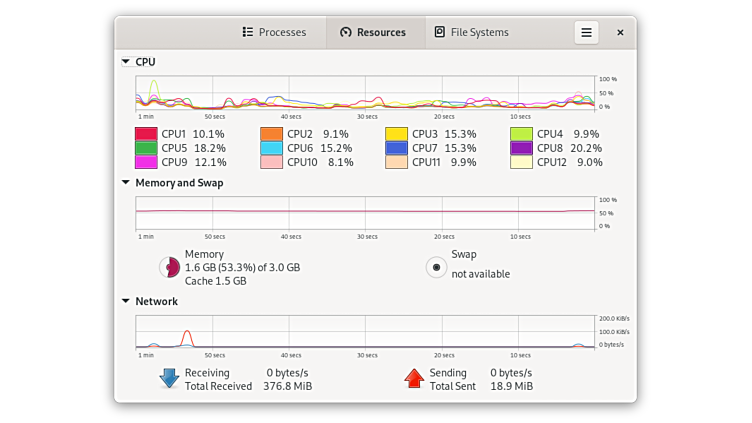The image size is (752, 423).
Task: Collapse the CPU section
Action: [x=126, y=62]
